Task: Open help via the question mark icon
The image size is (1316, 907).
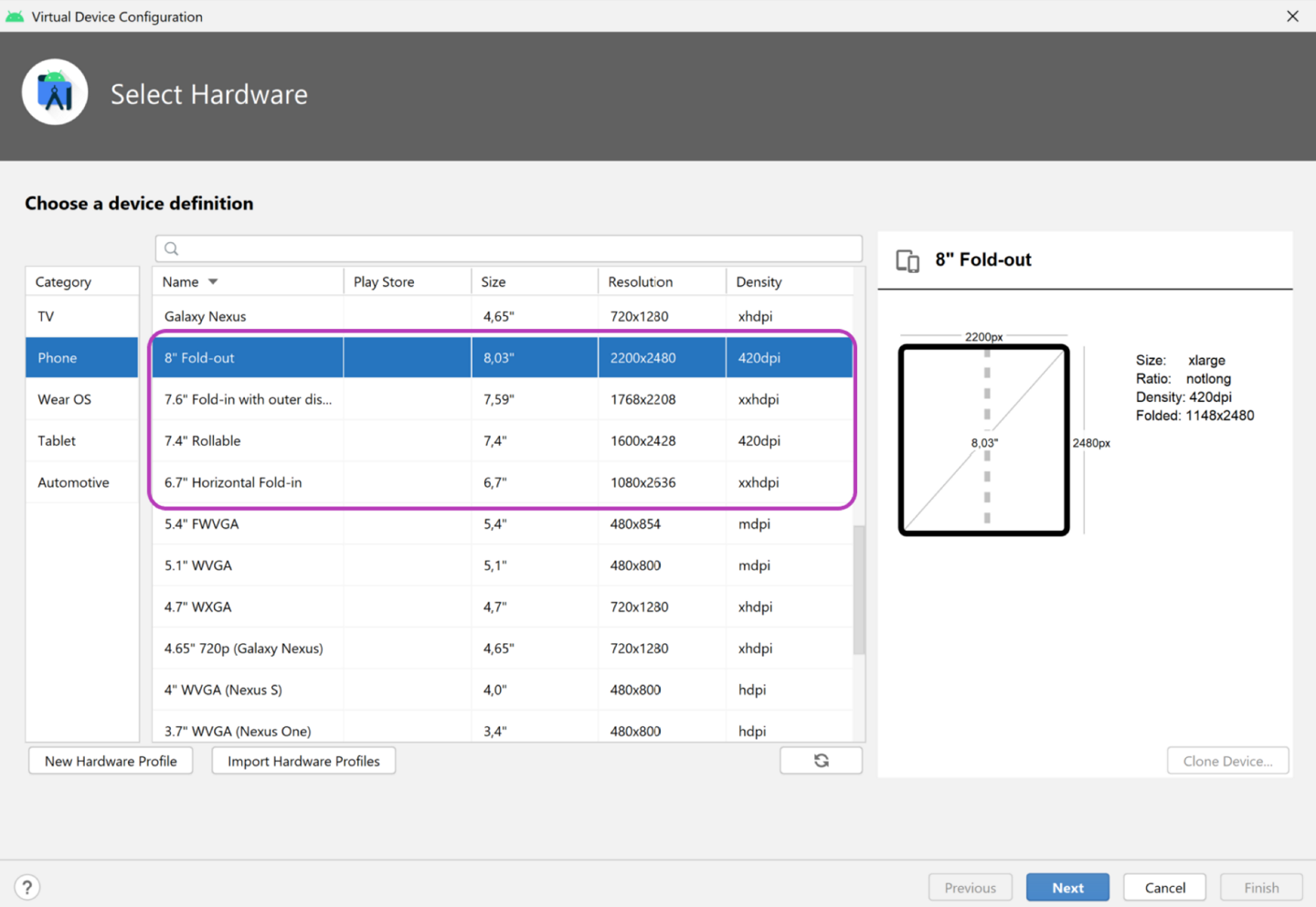Action: pyautogui.click(x=27, y=886)
